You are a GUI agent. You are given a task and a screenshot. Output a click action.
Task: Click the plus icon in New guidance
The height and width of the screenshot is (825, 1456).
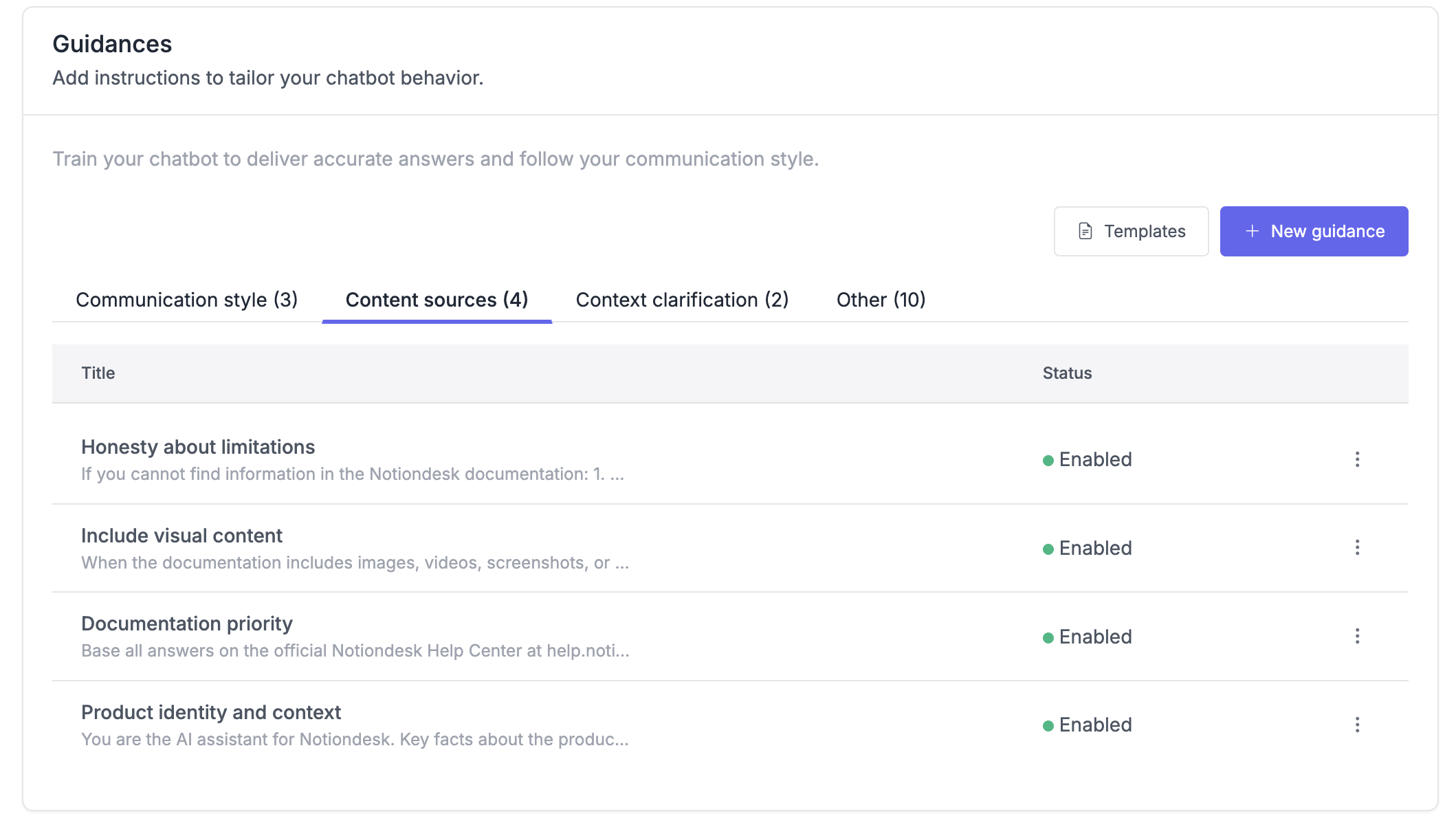pos(1252,232)
